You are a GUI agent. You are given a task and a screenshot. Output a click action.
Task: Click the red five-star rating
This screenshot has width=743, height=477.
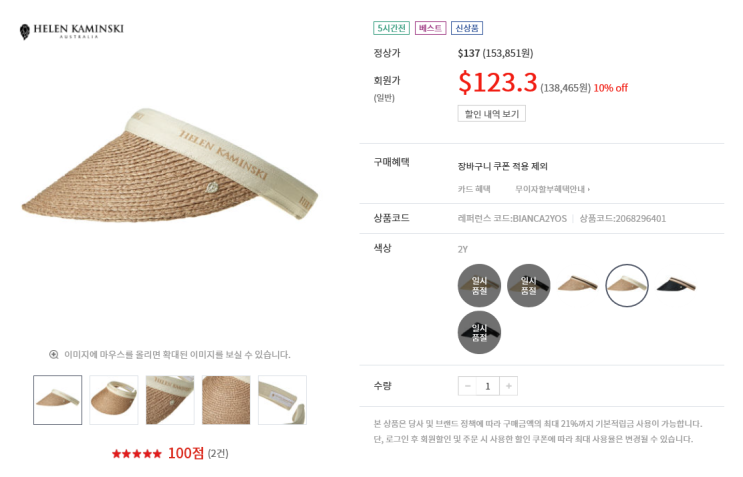pos(136,453)
